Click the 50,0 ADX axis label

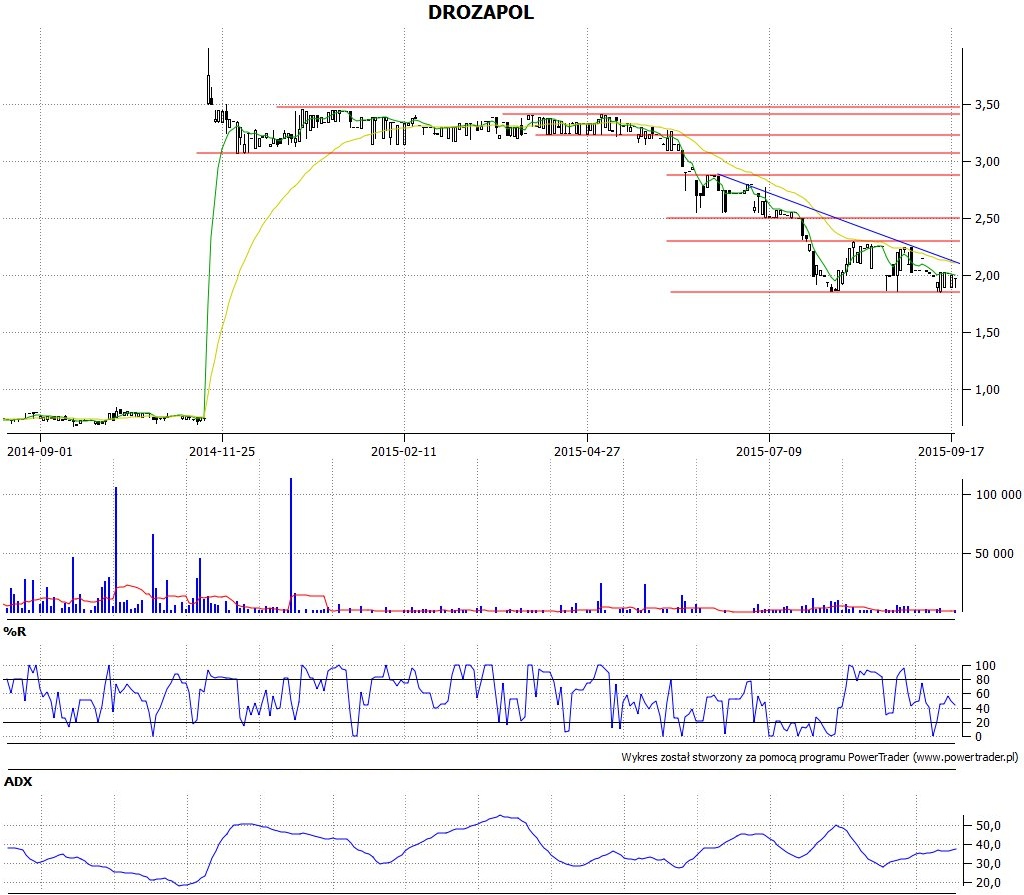point(987,826)
